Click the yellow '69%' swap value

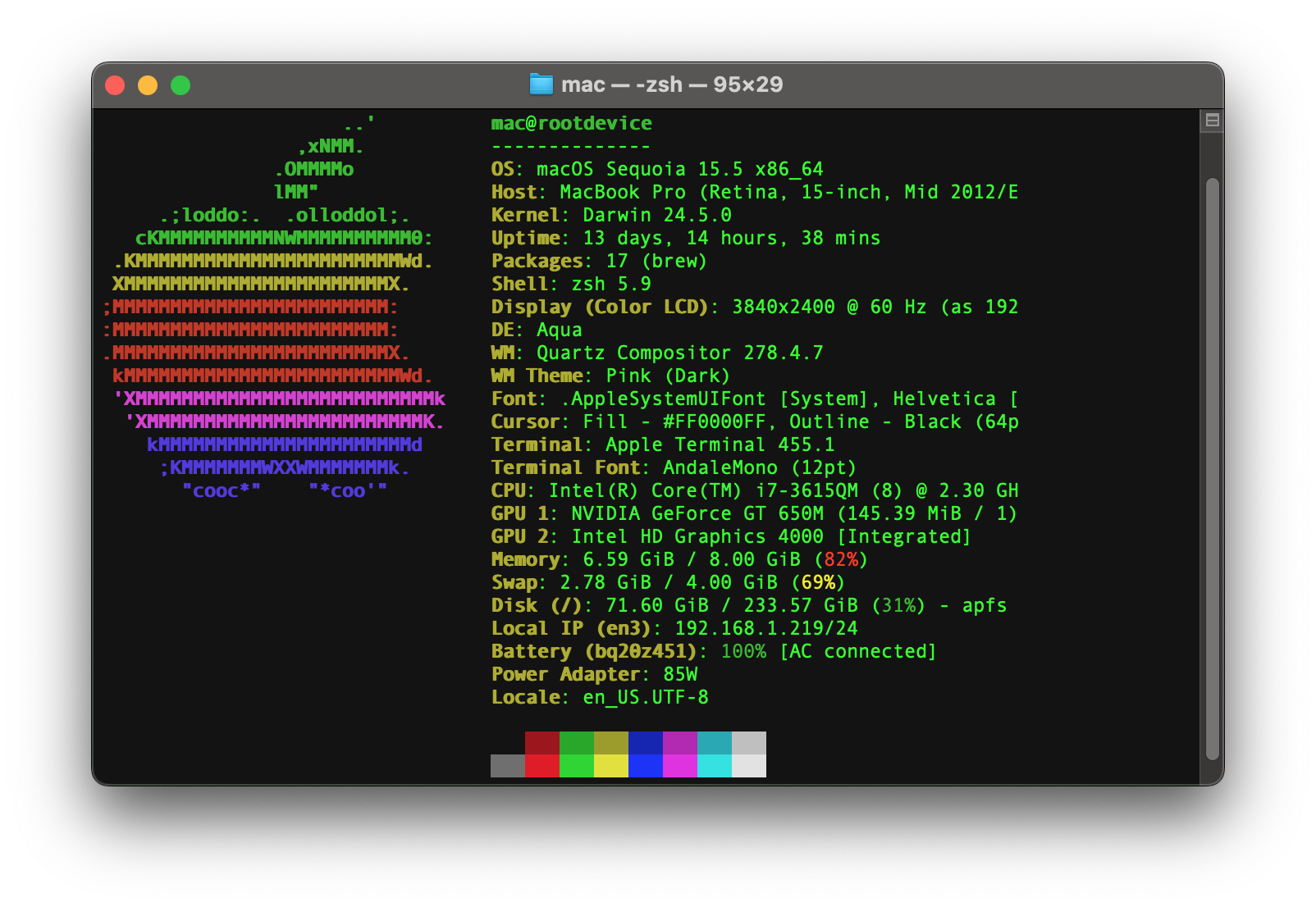818,582
